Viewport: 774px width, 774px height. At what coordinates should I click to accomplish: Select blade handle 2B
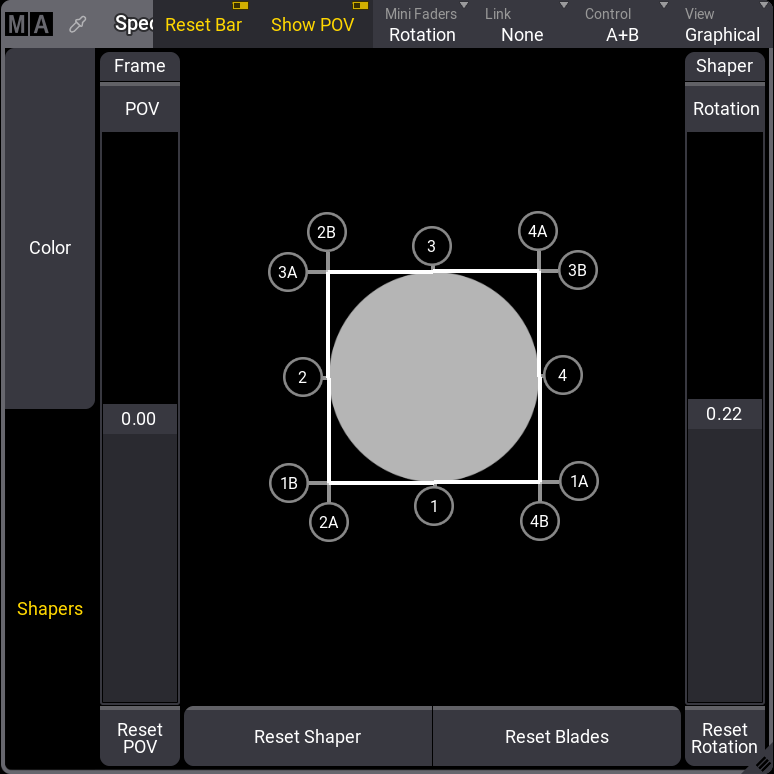pos(326,232)
